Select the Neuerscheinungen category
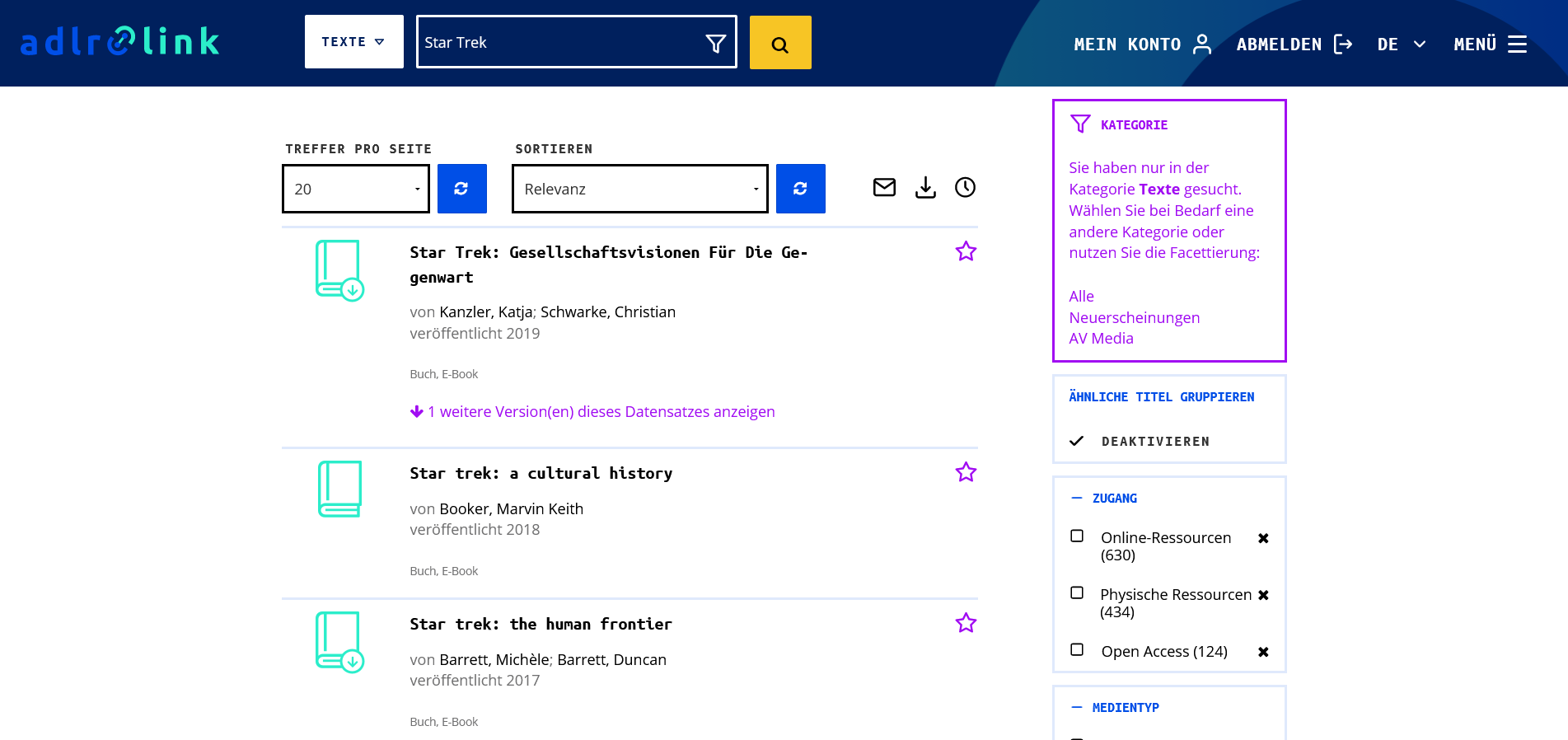The height and width of the screenshot is (740, 1568). [1134, 317]
